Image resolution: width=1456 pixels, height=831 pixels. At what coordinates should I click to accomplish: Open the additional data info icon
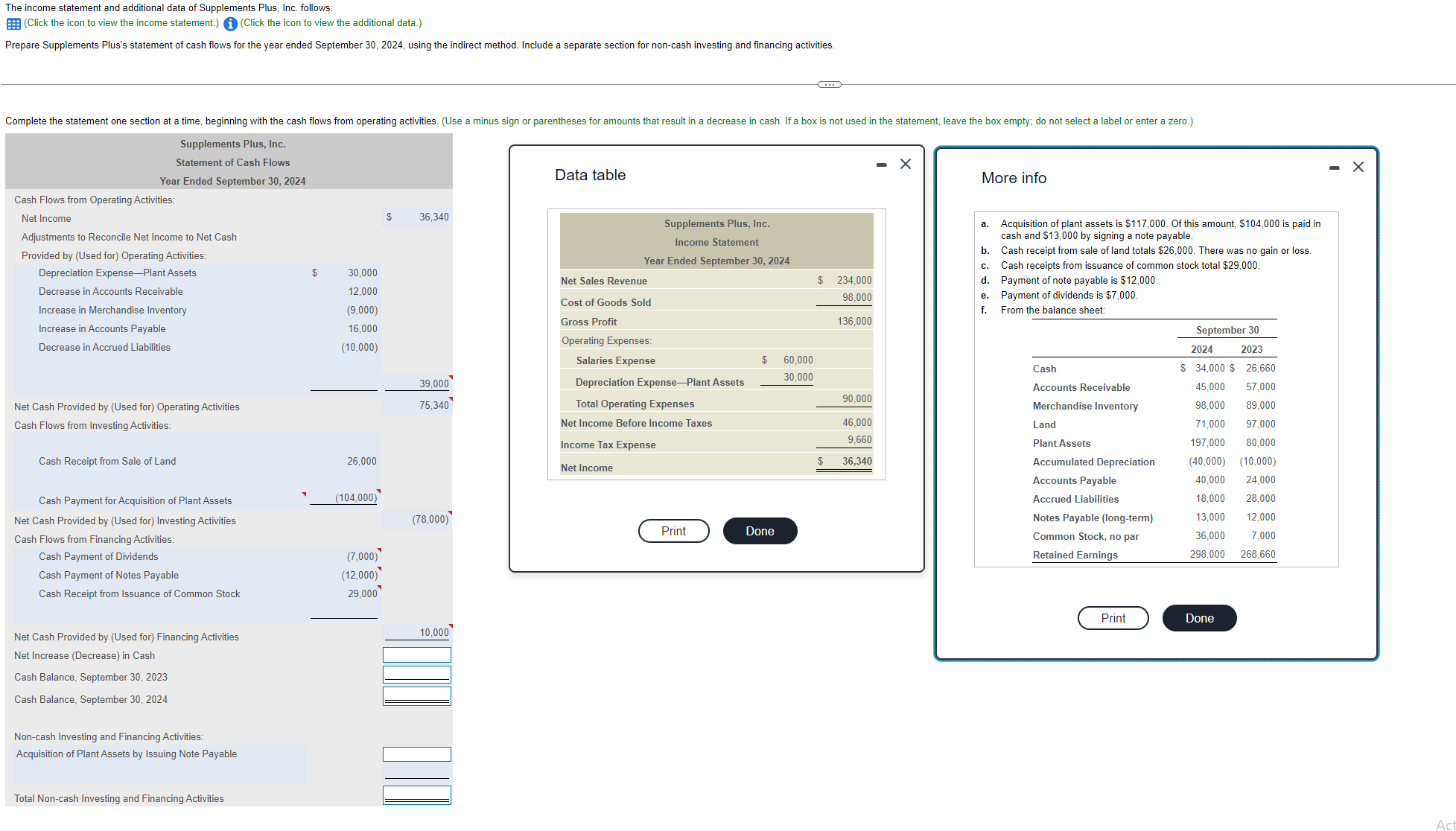click(x=231, y=24)
